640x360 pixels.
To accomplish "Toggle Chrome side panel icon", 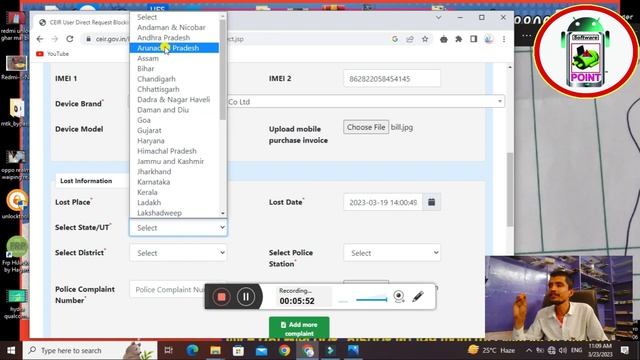I will coord(473,39).
